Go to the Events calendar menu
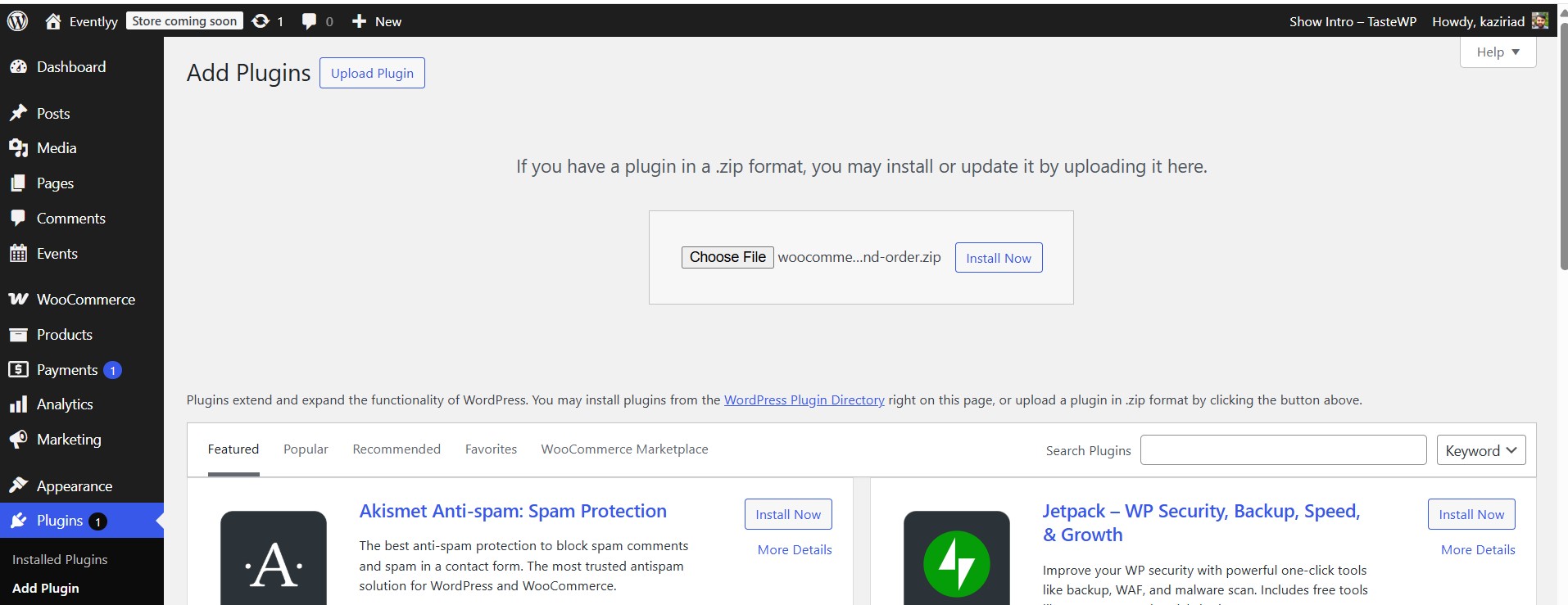1568x605 pixels. (57, 254)
